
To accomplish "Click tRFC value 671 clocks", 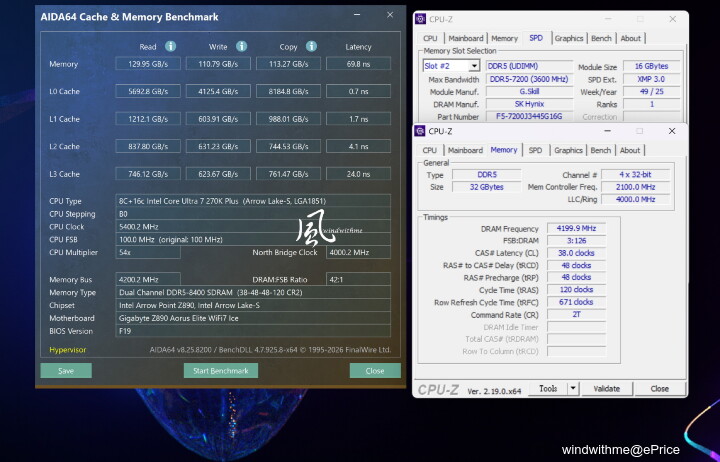I will pos(576,302).
